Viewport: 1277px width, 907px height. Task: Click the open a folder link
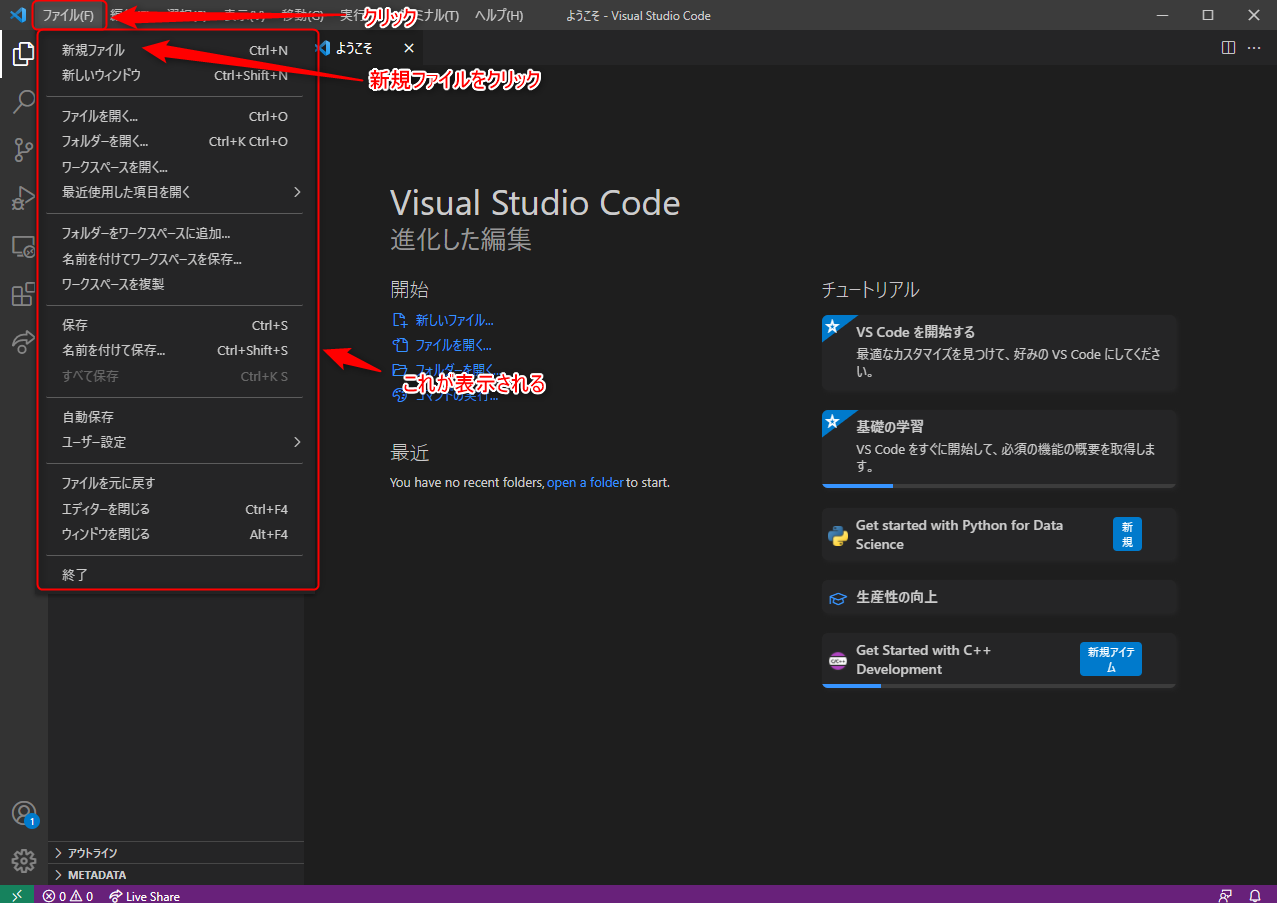coord(585,482)
